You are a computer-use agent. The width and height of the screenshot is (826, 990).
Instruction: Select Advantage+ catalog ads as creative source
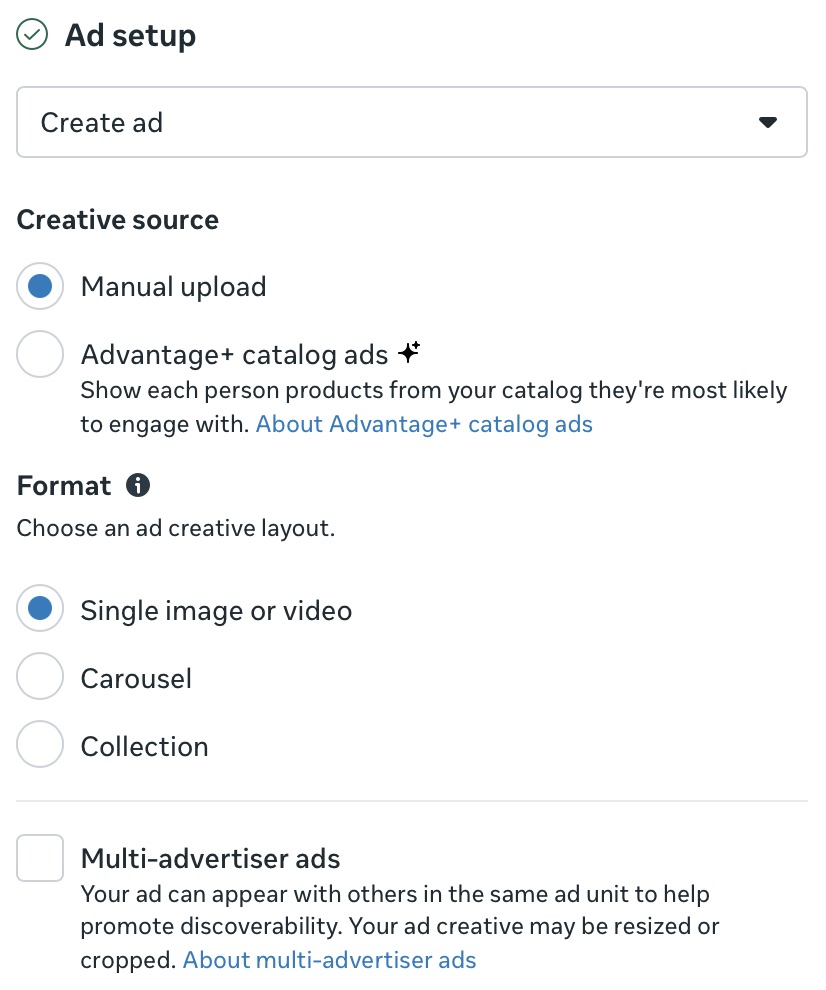[39, 354]
